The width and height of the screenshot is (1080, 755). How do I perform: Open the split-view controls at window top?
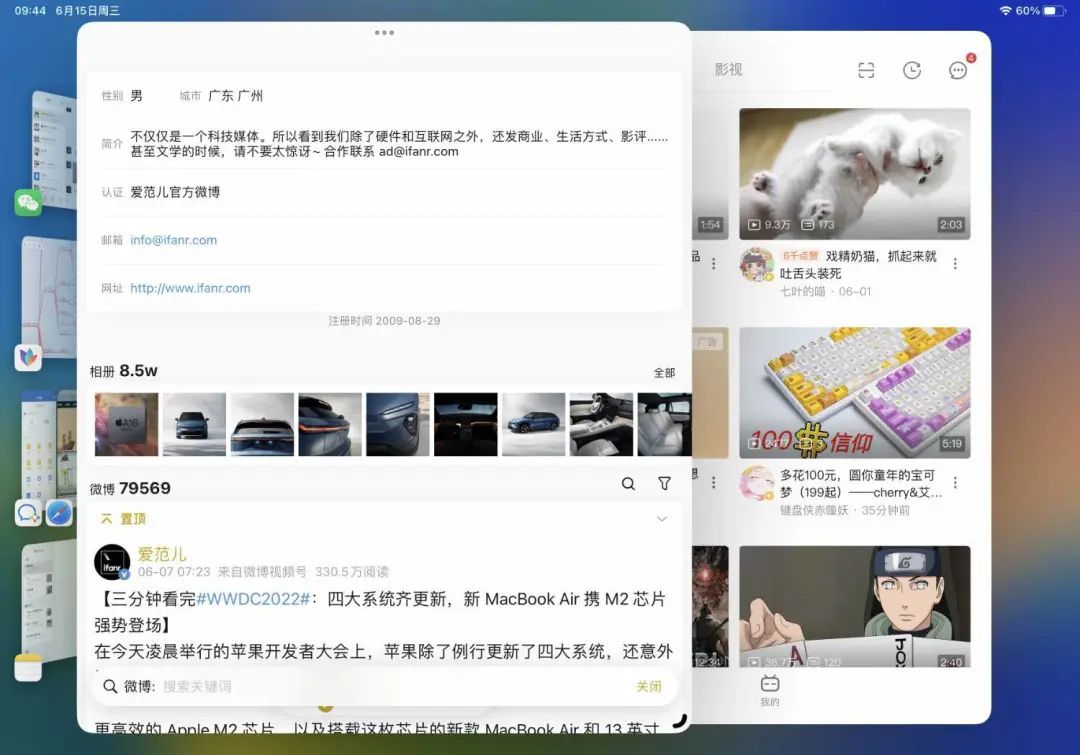coord(384,33)
